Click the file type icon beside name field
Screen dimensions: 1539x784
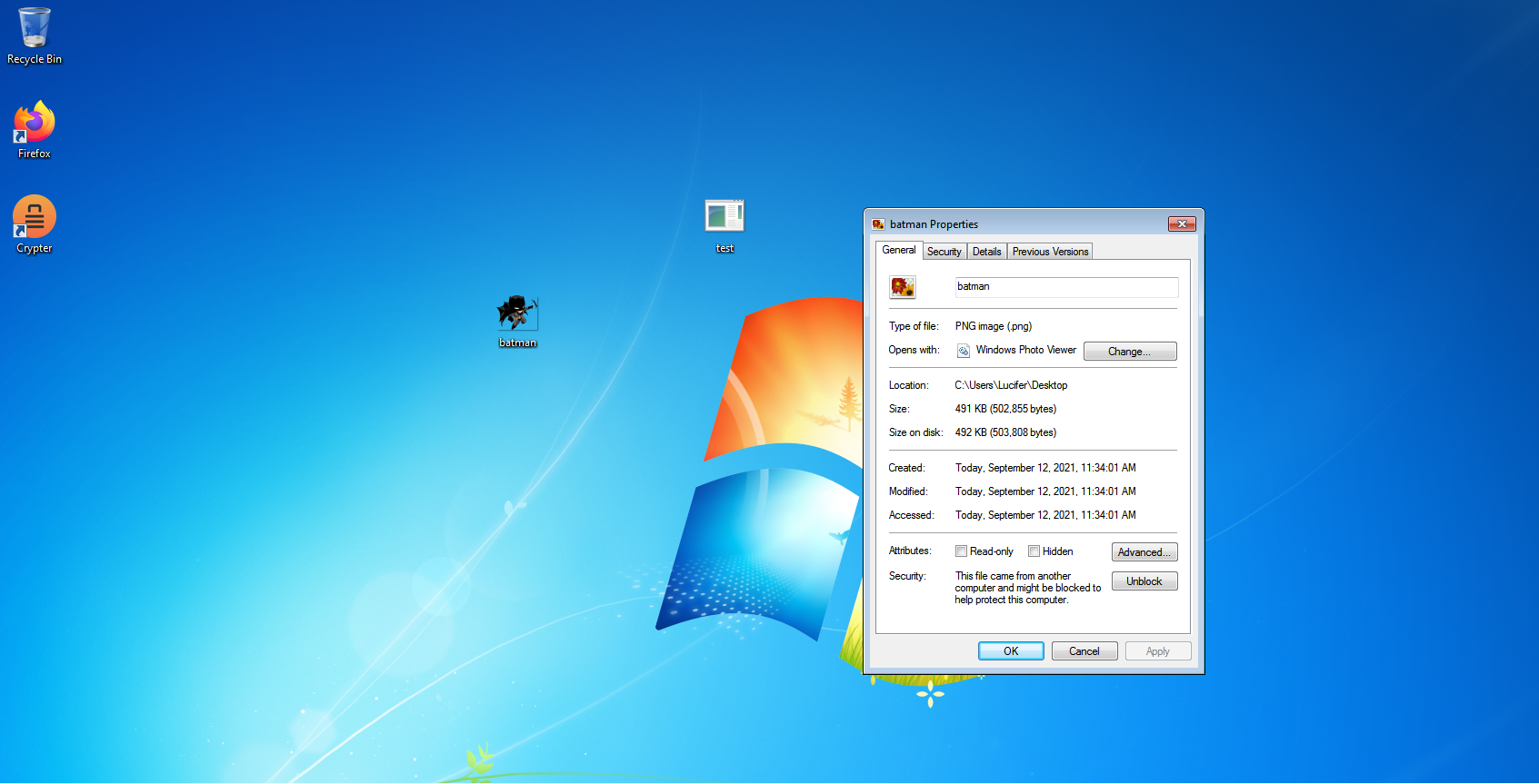(903, 287)
